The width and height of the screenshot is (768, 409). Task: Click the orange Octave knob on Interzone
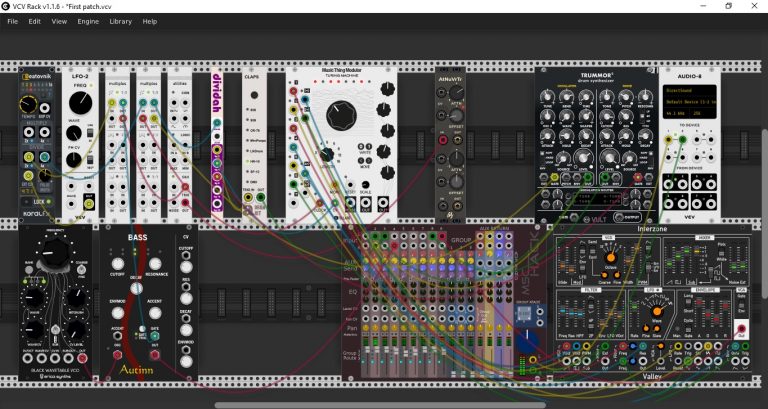610,258
